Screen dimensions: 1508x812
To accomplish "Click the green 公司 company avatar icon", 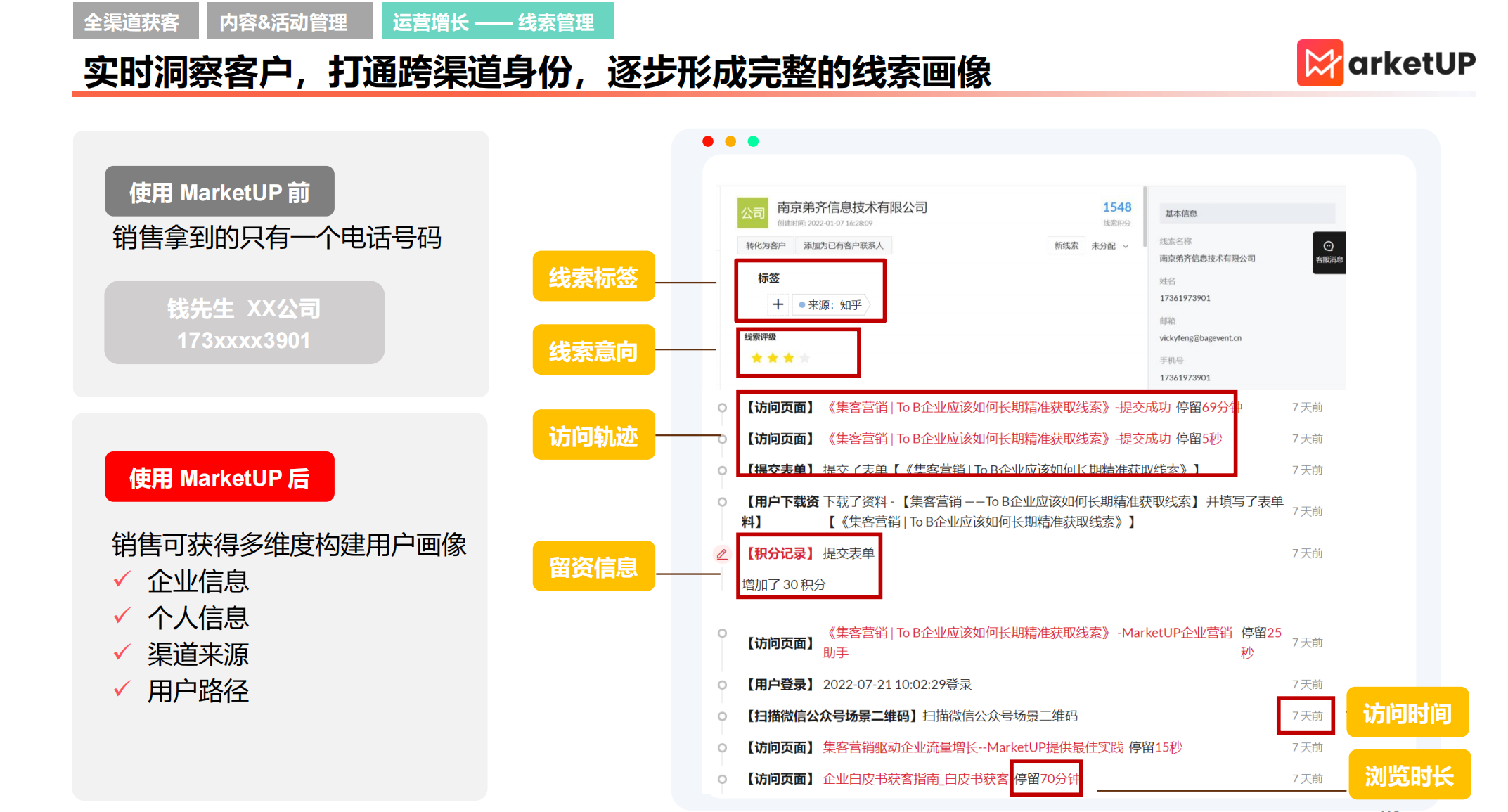I will (x=752, y=213).
